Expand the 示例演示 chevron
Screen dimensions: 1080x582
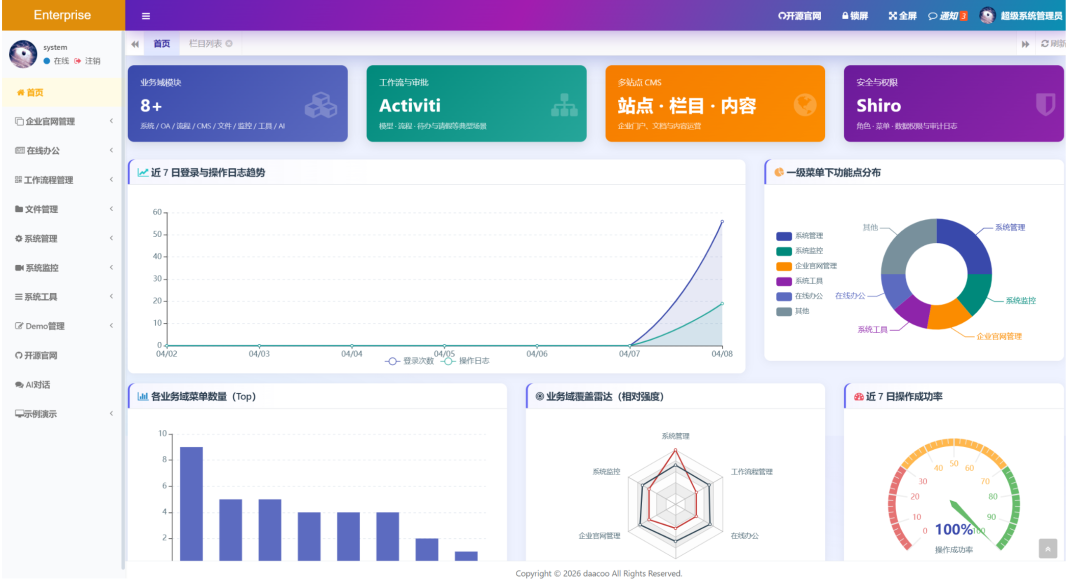click(x=112, y=414)
